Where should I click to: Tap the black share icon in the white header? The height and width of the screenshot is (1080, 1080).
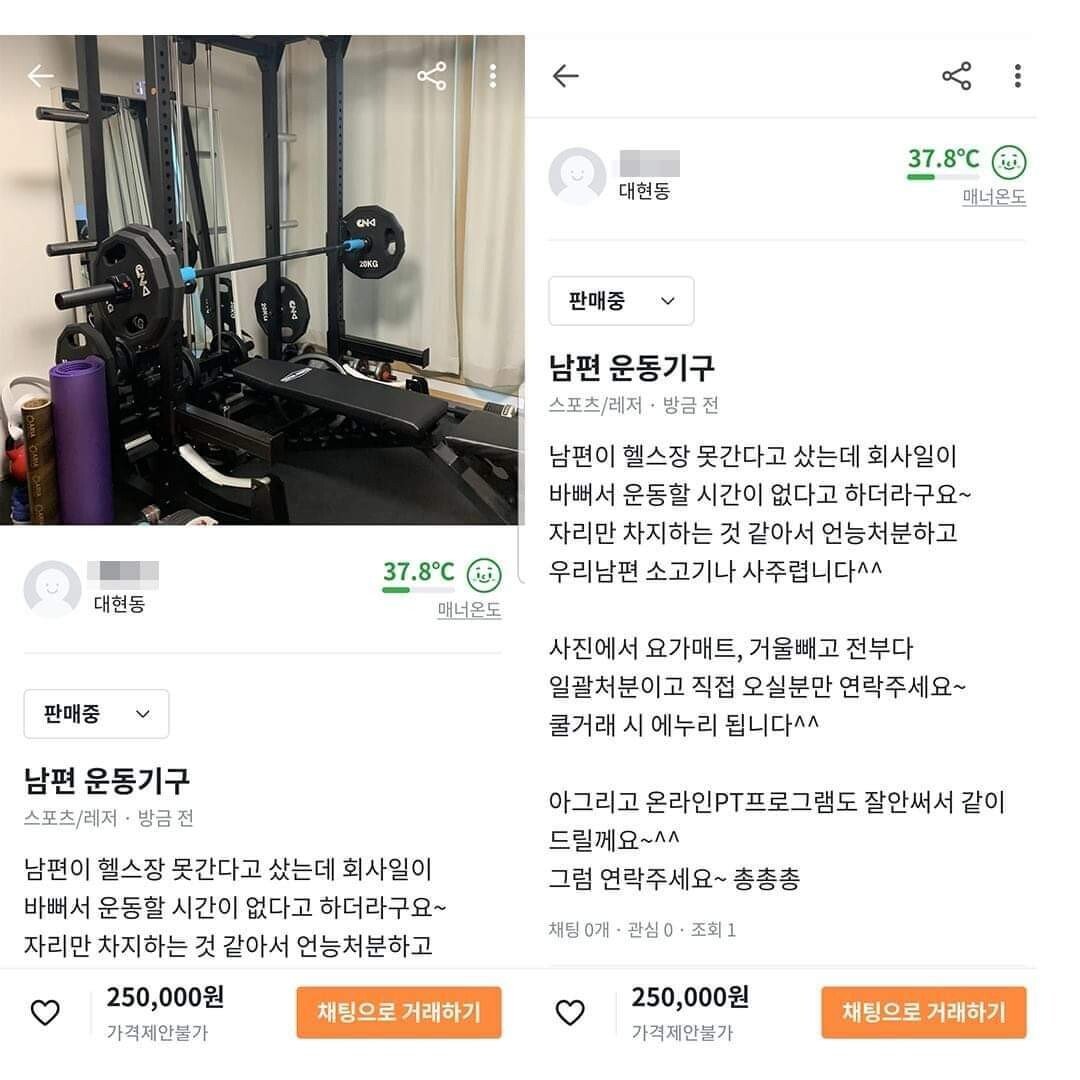[957, 76]
